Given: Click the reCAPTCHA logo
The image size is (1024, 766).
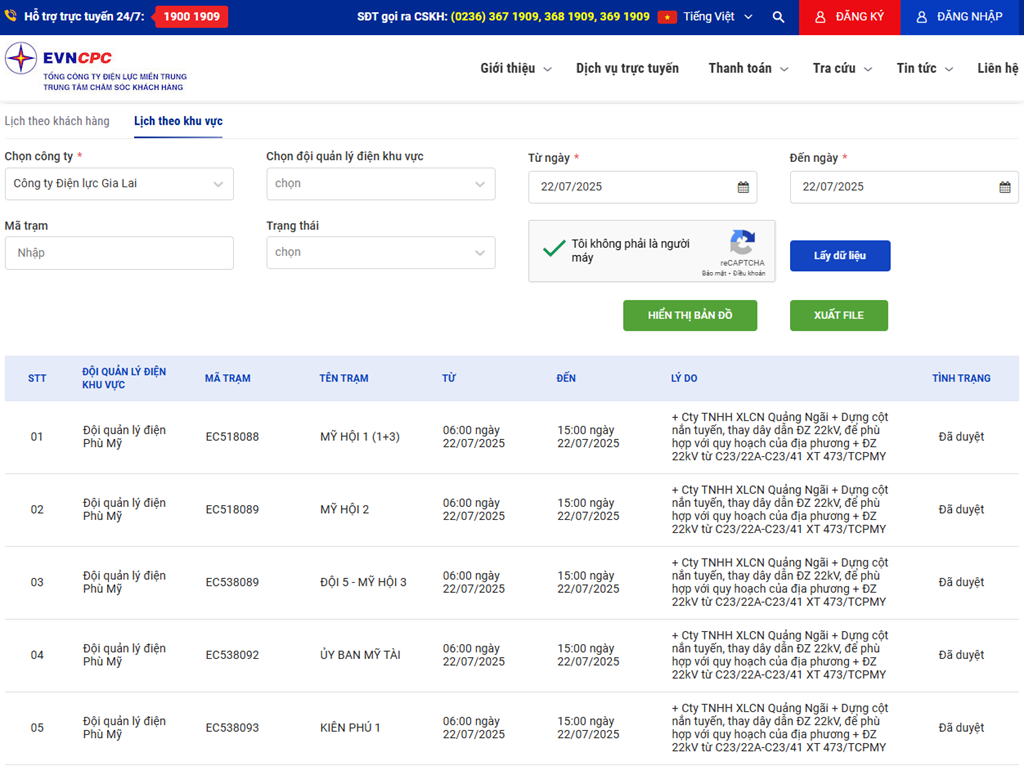Looking at the screenshot, I should (x=743, y=242).
